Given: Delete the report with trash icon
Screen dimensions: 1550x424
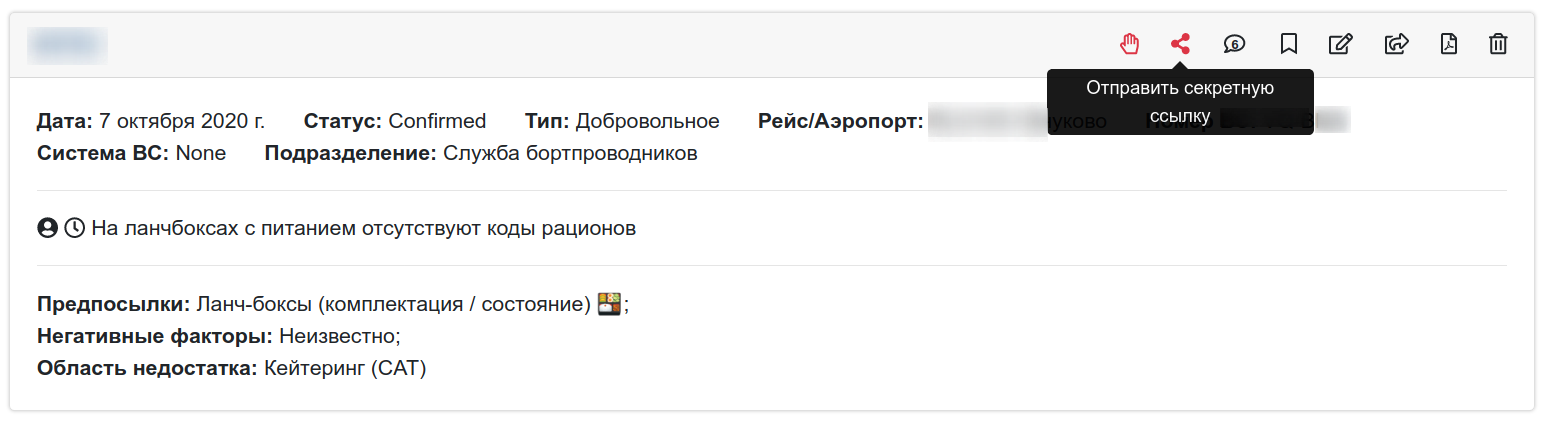Looking at the screenshot, I should (x=1498, y=44).
